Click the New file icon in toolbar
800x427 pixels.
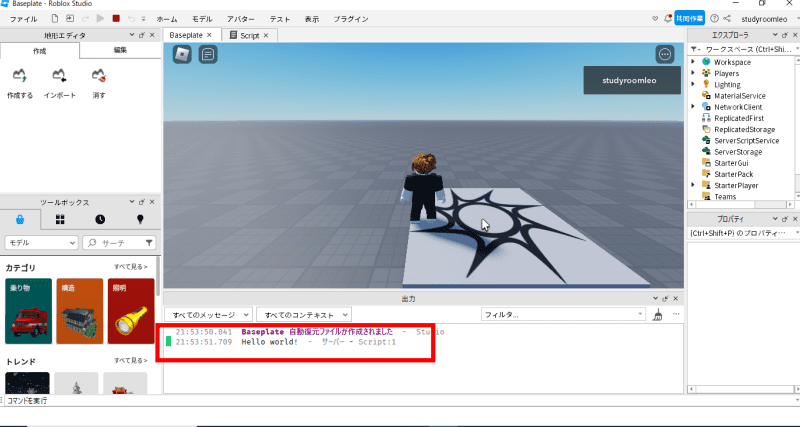click(x=55, y=19)
